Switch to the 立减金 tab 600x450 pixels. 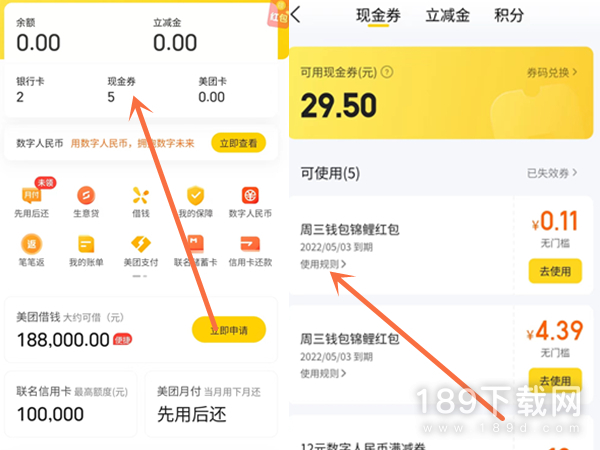[447, 16]
